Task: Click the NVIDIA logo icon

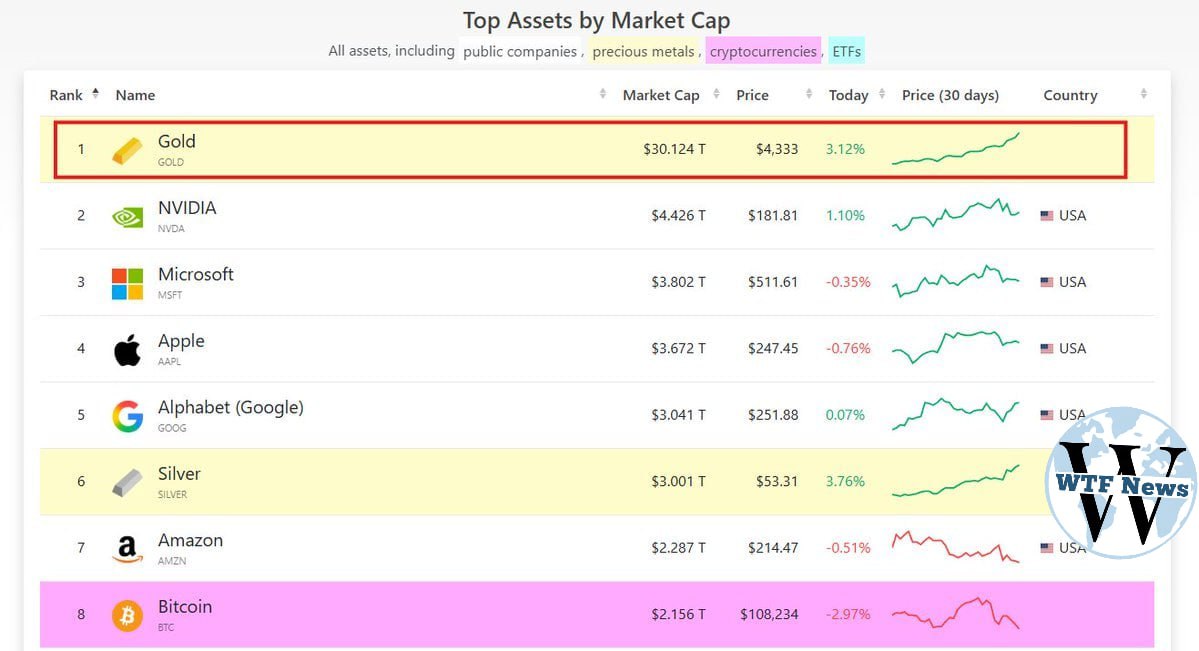Action: pyautogui.click(x=127, y=216)
